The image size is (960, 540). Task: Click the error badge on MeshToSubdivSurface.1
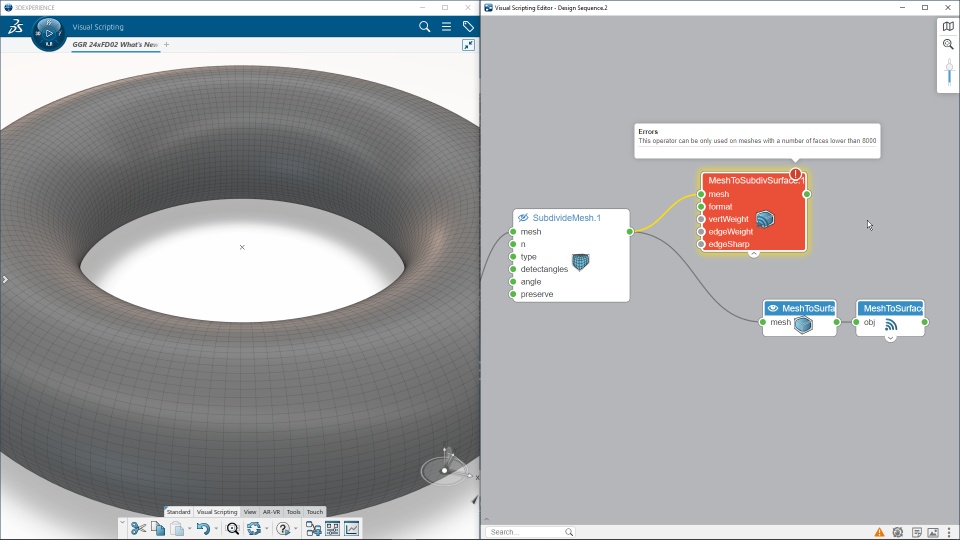click(x=795, y=174)
